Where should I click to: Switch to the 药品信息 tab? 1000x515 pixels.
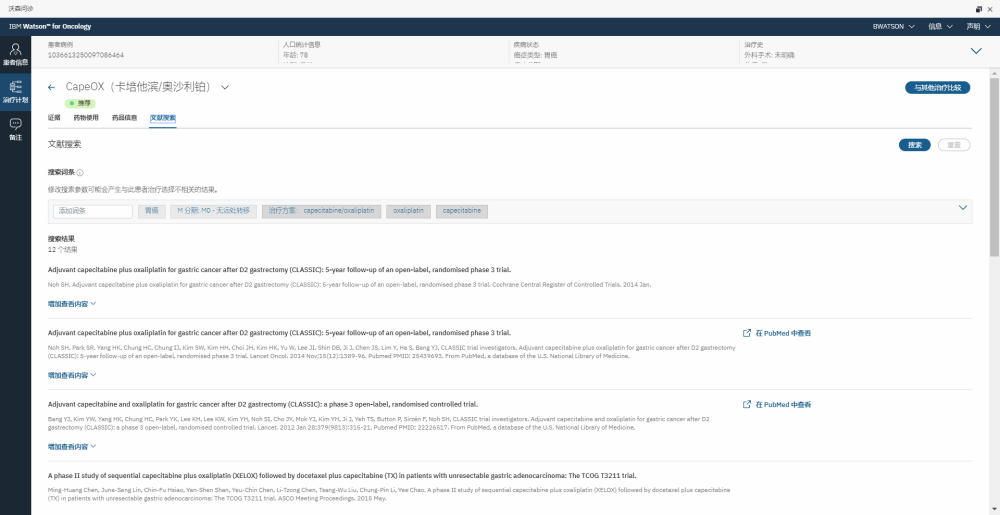(124, 118)
